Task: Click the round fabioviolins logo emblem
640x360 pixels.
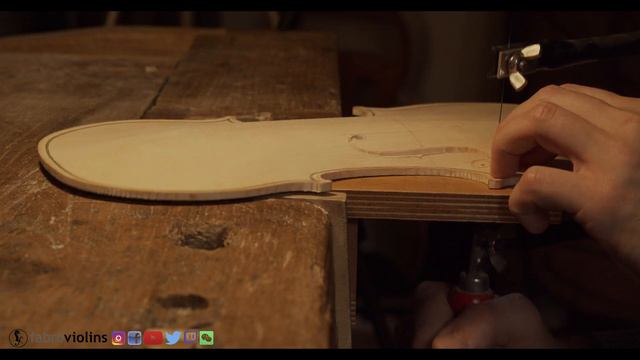Action: (18, 338)
